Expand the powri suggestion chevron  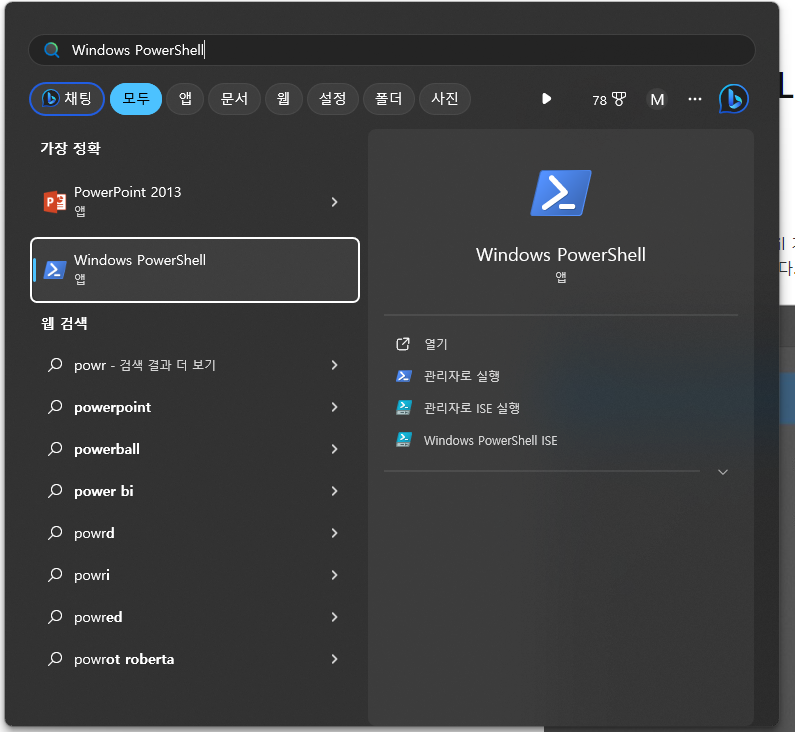[x=334, y=575]
